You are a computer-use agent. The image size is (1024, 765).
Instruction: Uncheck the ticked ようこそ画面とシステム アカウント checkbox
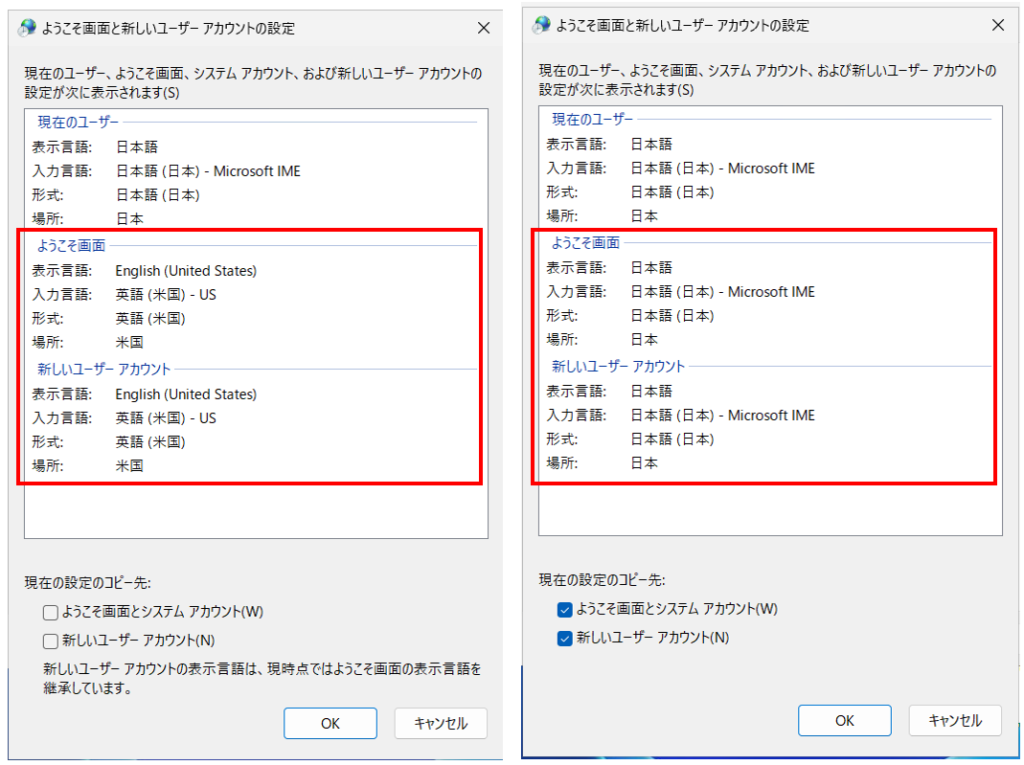click(x=565, y=609)
